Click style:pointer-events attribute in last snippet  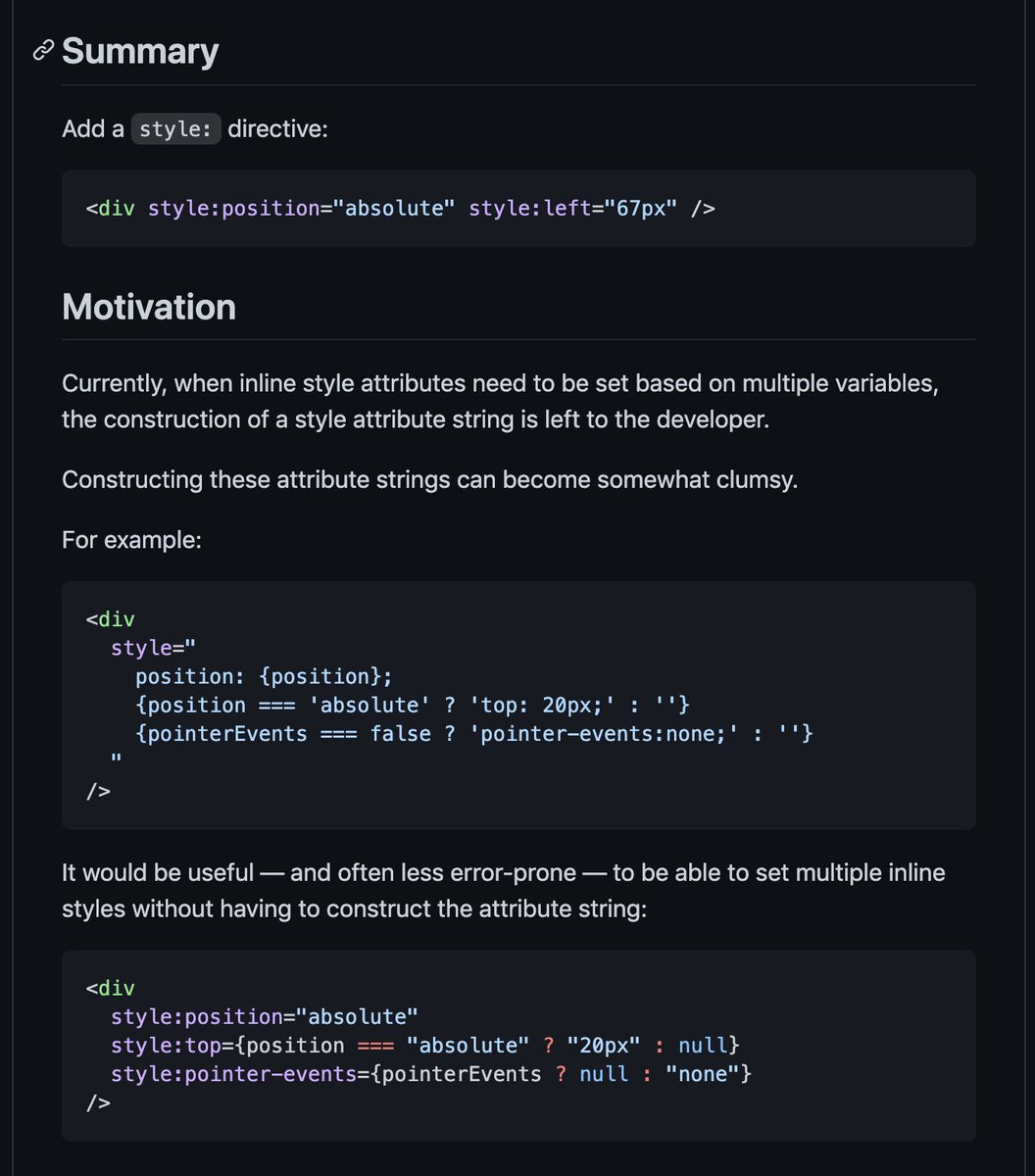[x=233, y=1074]
